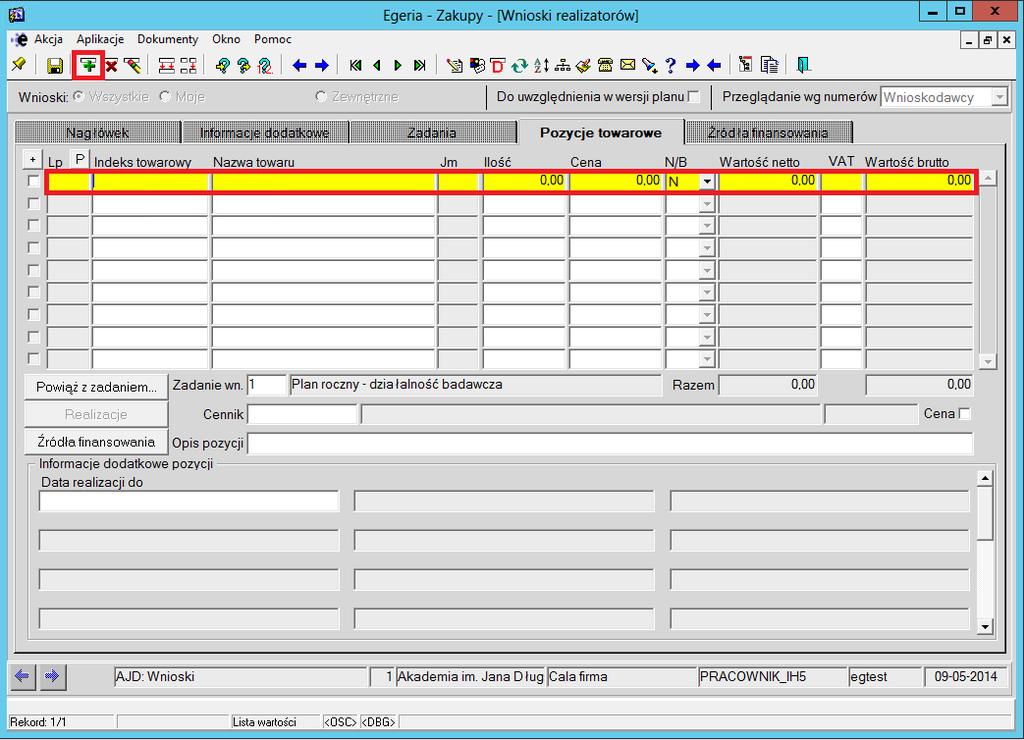Image resolution: width=1024 pixels, height=740 pixels.
Task: Click the calendar tree icon near door
Action: click(x=745, y=65)
